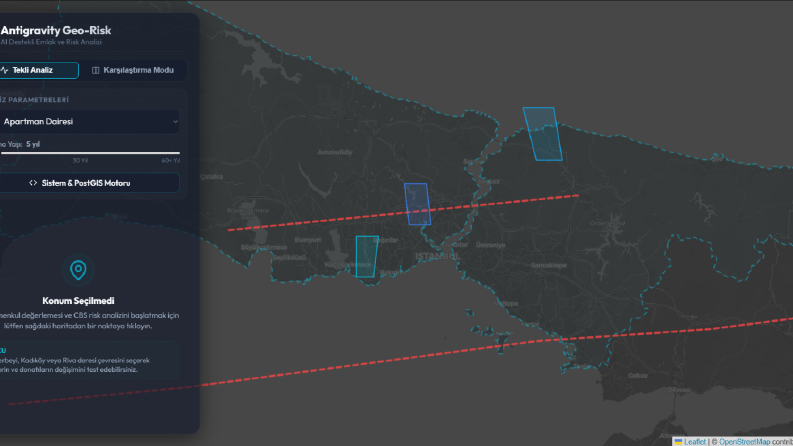Click the northeastern light-blue zone polygon
The image size is (793, 446).
pos(543,134)
